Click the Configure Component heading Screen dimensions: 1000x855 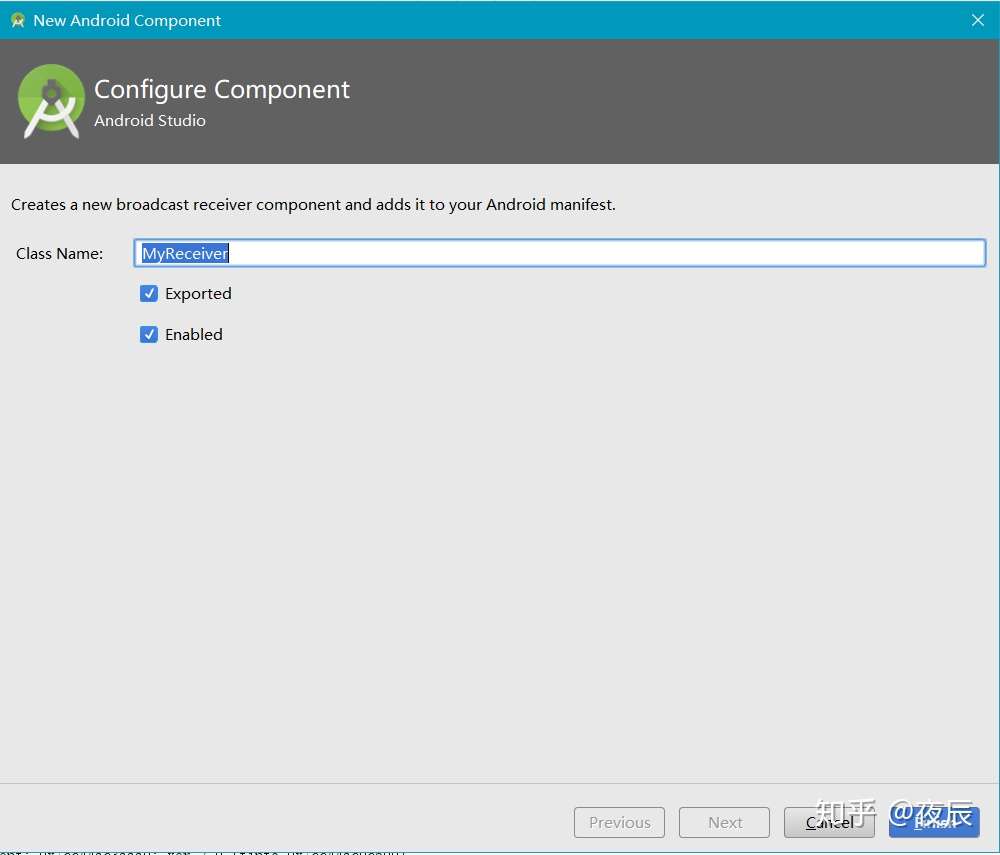[222, 90]
